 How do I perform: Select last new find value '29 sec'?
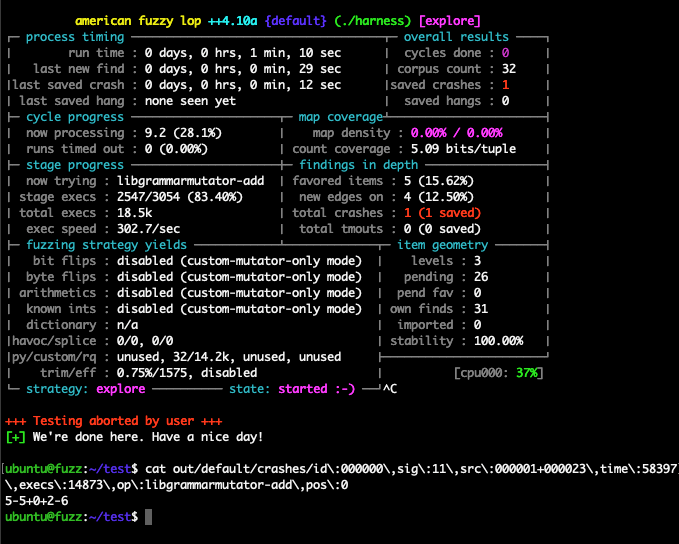[320, 69]
